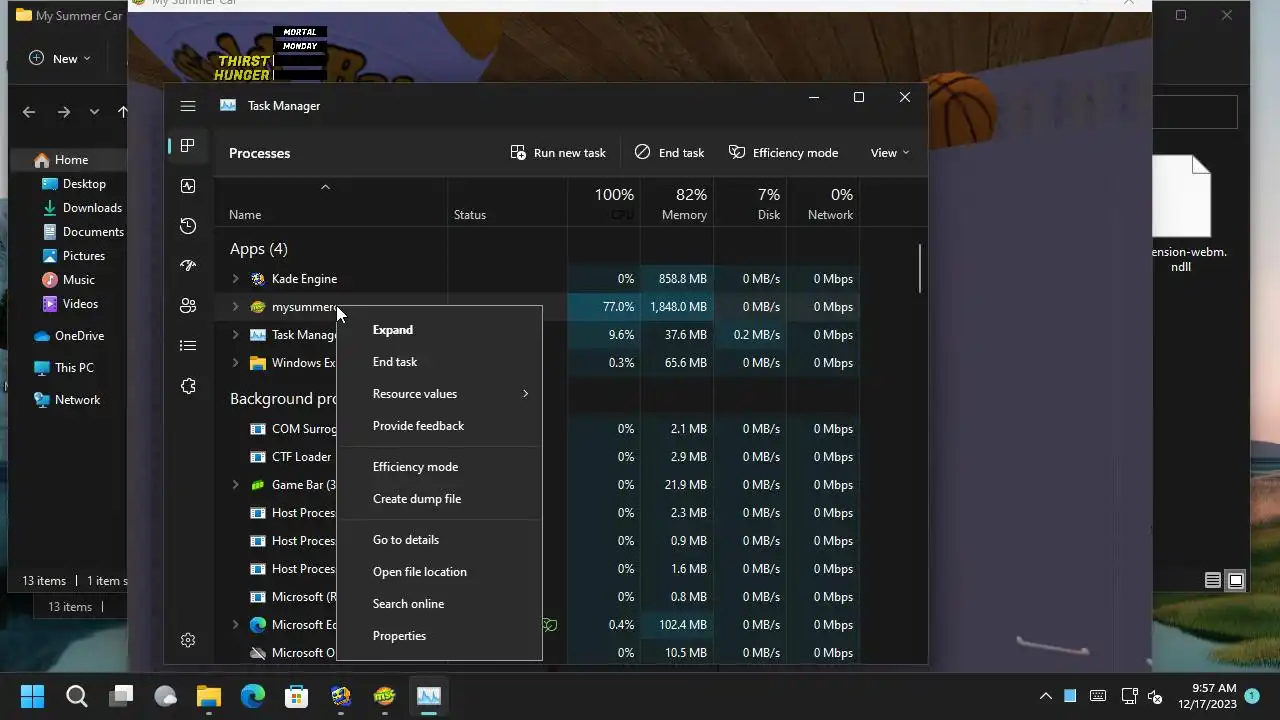Open Downloads in File Explorer sidebar
This screenshot has width=1280, height=720.
click(82, 208)
